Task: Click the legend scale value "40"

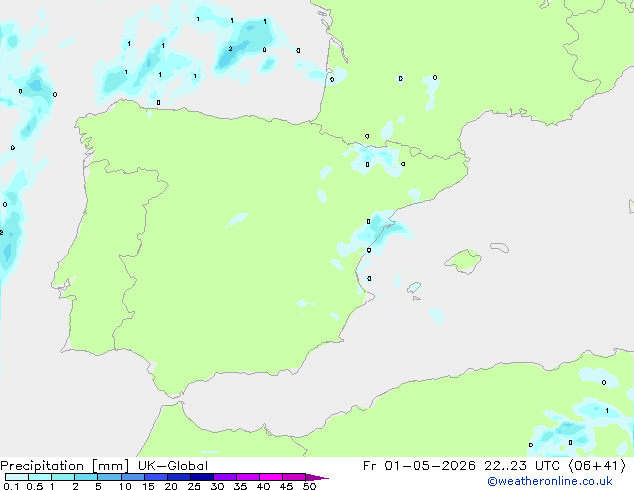Action: pyautogui.click(x=263, y=486)
